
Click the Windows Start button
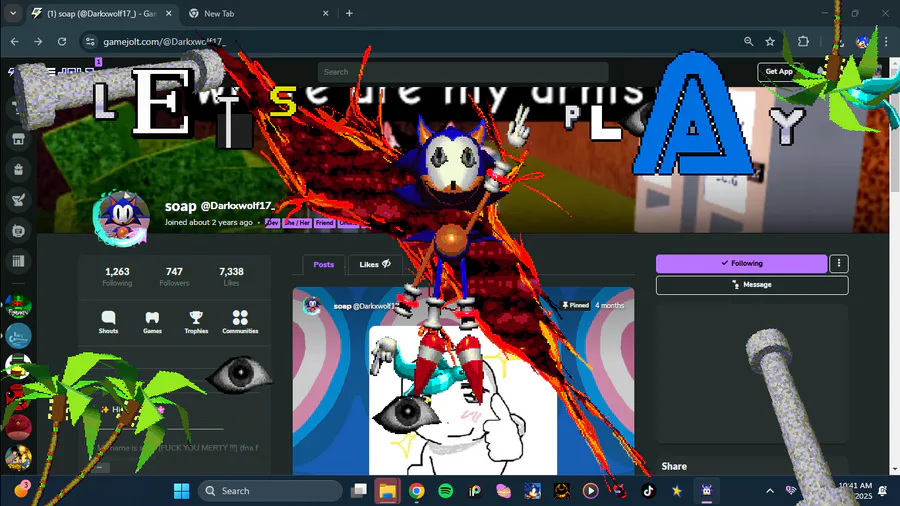click(x=181, y=491)
